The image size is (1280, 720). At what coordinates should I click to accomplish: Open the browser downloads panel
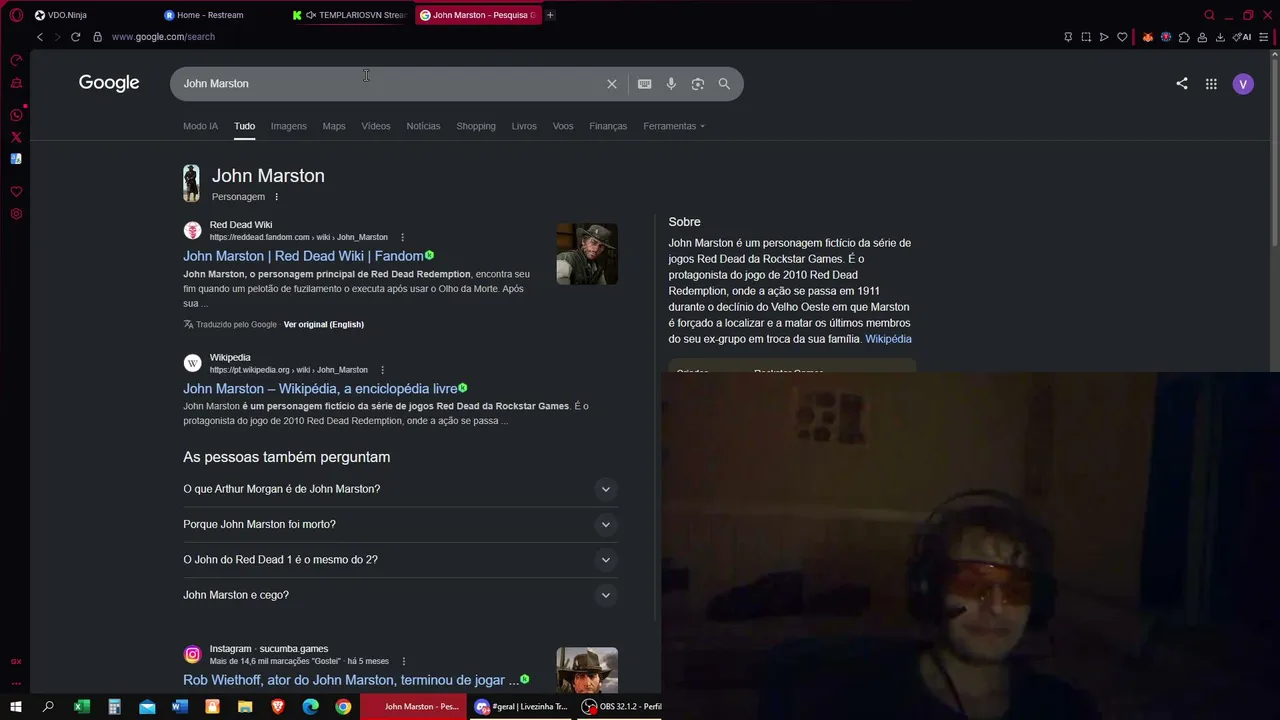point(1220,37)
